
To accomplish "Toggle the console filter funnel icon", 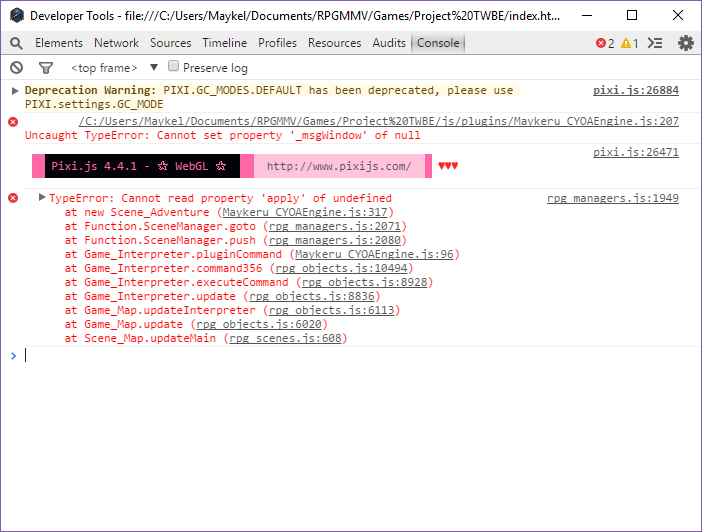I will (46, 68).
